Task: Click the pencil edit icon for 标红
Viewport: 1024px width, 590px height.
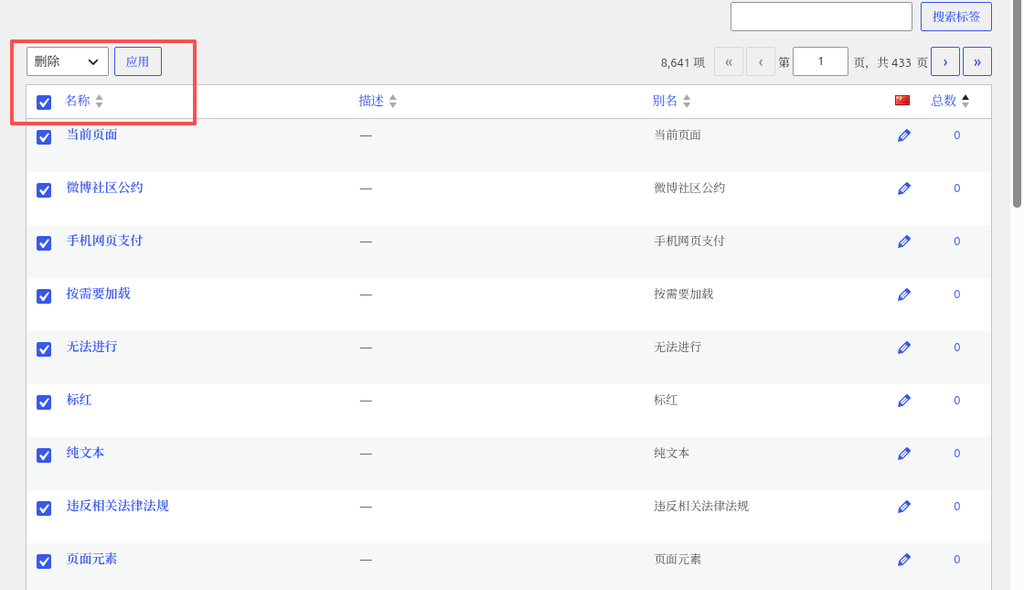Action: 904,400
